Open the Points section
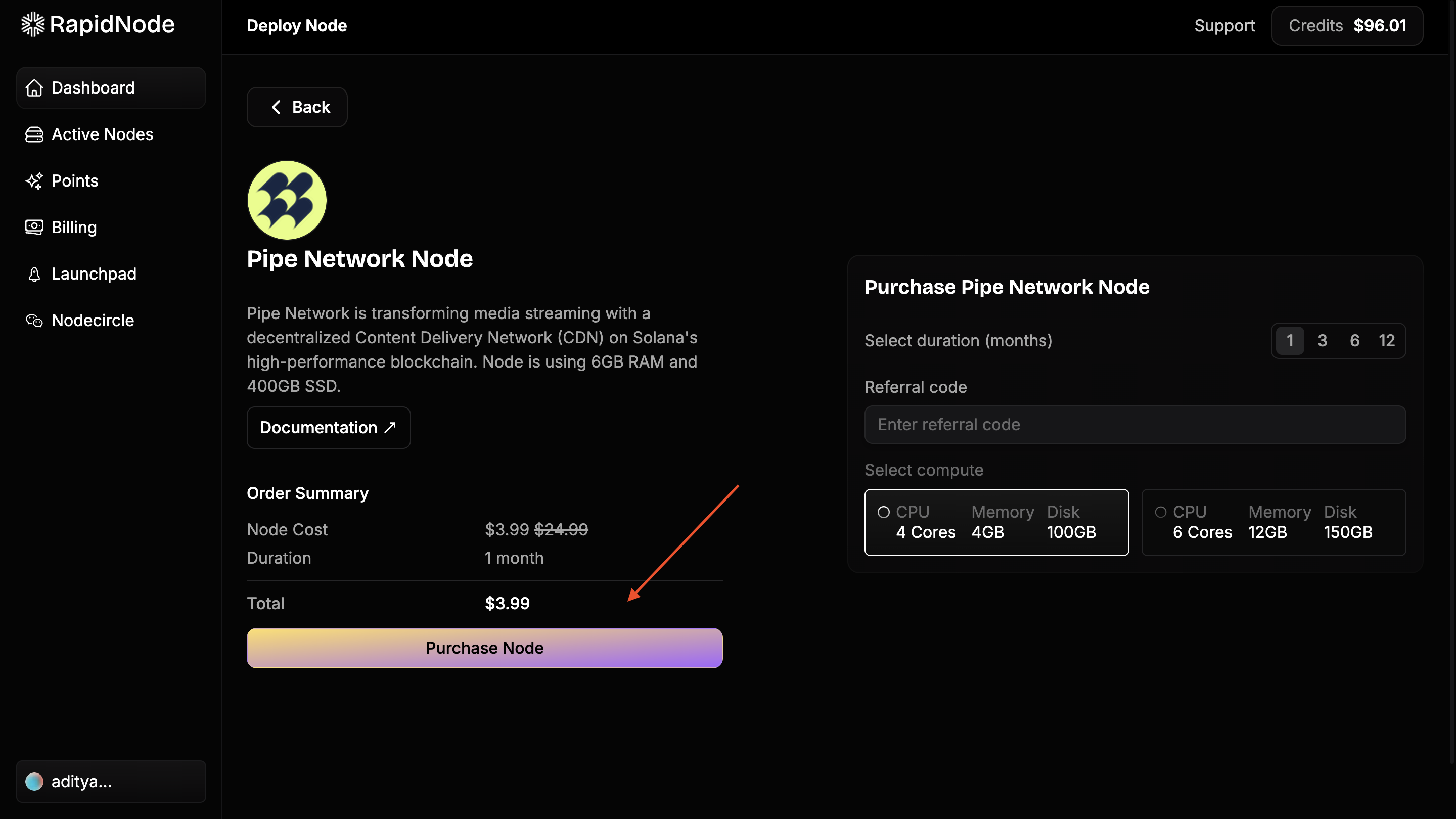The height and width of the screenshot is (819, 1456). tap(111, 181)
